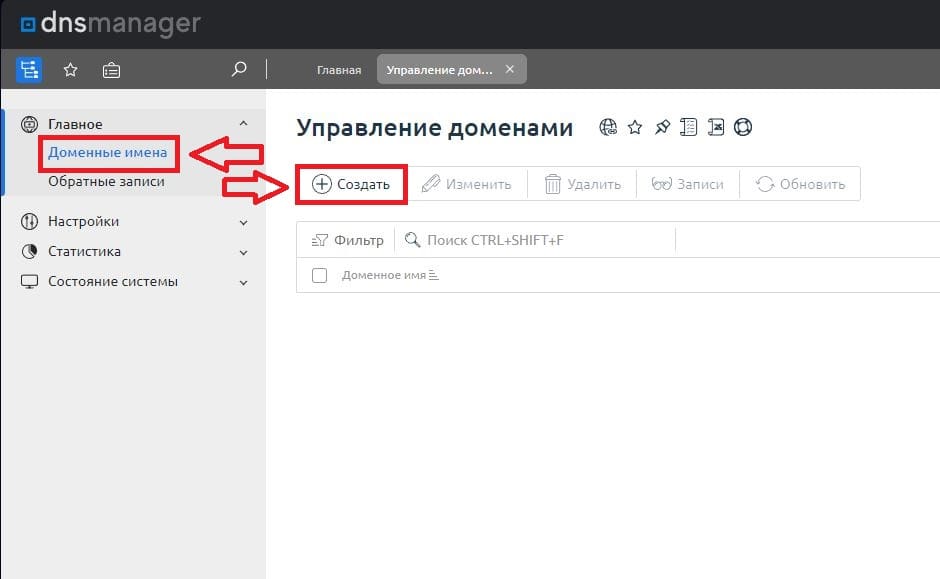
Task: Click the Настройки sliders icon
Action: (x=29, y=221)
